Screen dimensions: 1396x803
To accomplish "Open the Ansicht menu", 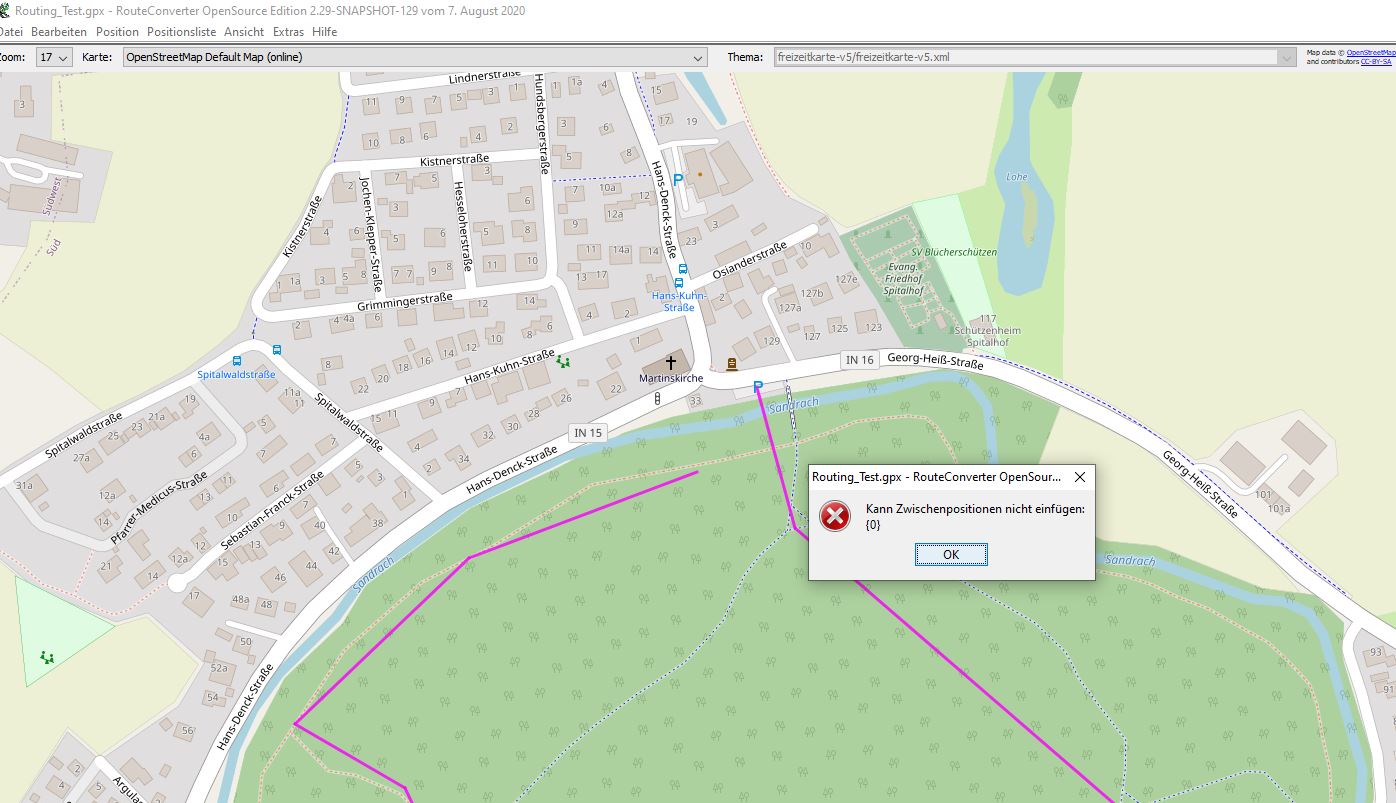I will (244, 32).
